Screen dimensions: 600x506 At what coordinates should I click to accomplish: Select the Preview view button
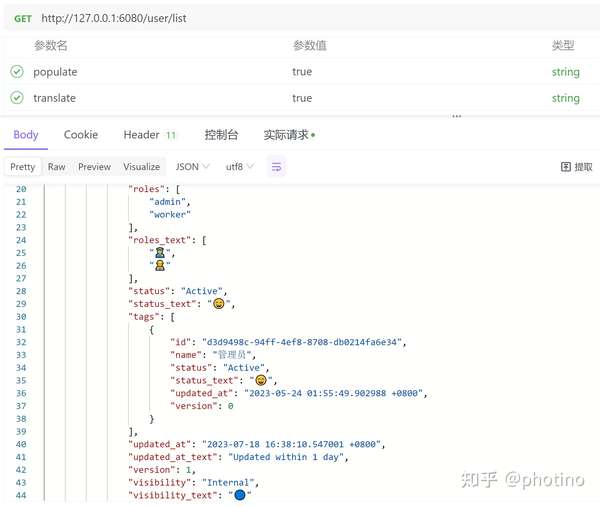pyautogui.click(x=94, y=167)
